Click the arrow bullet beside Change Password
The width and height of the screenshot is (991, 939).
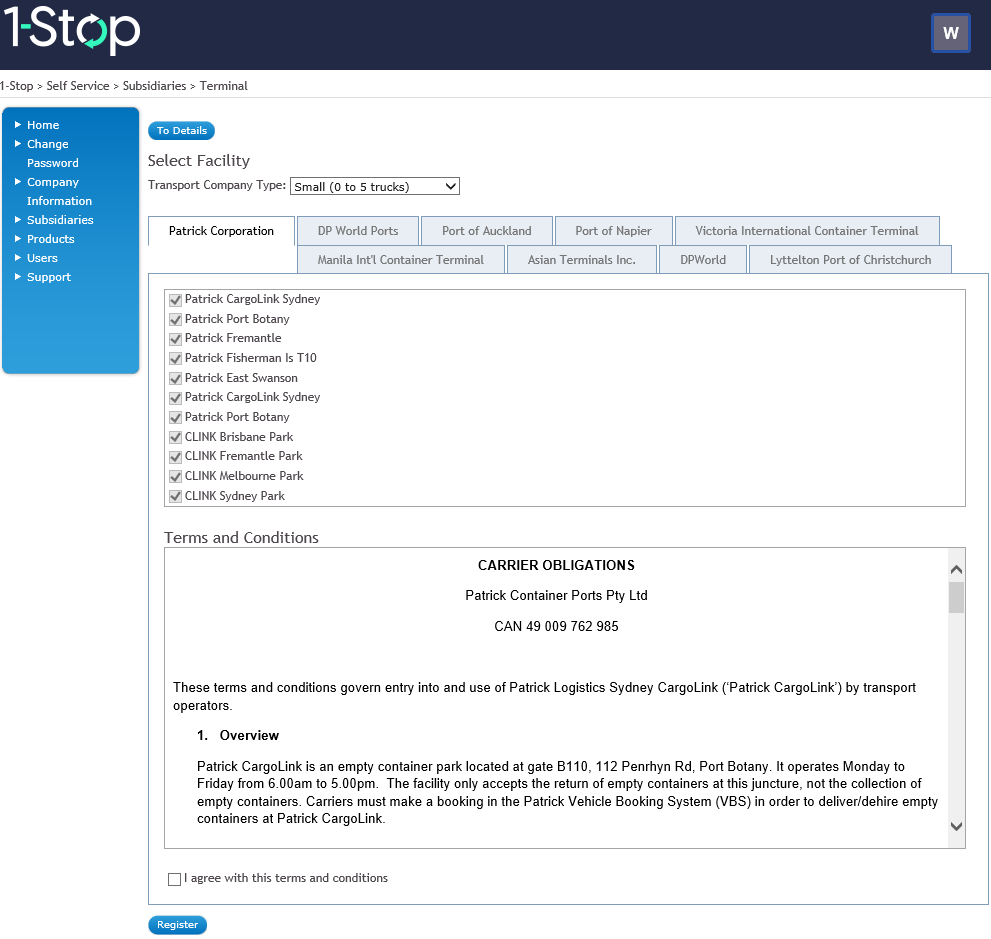18,143
